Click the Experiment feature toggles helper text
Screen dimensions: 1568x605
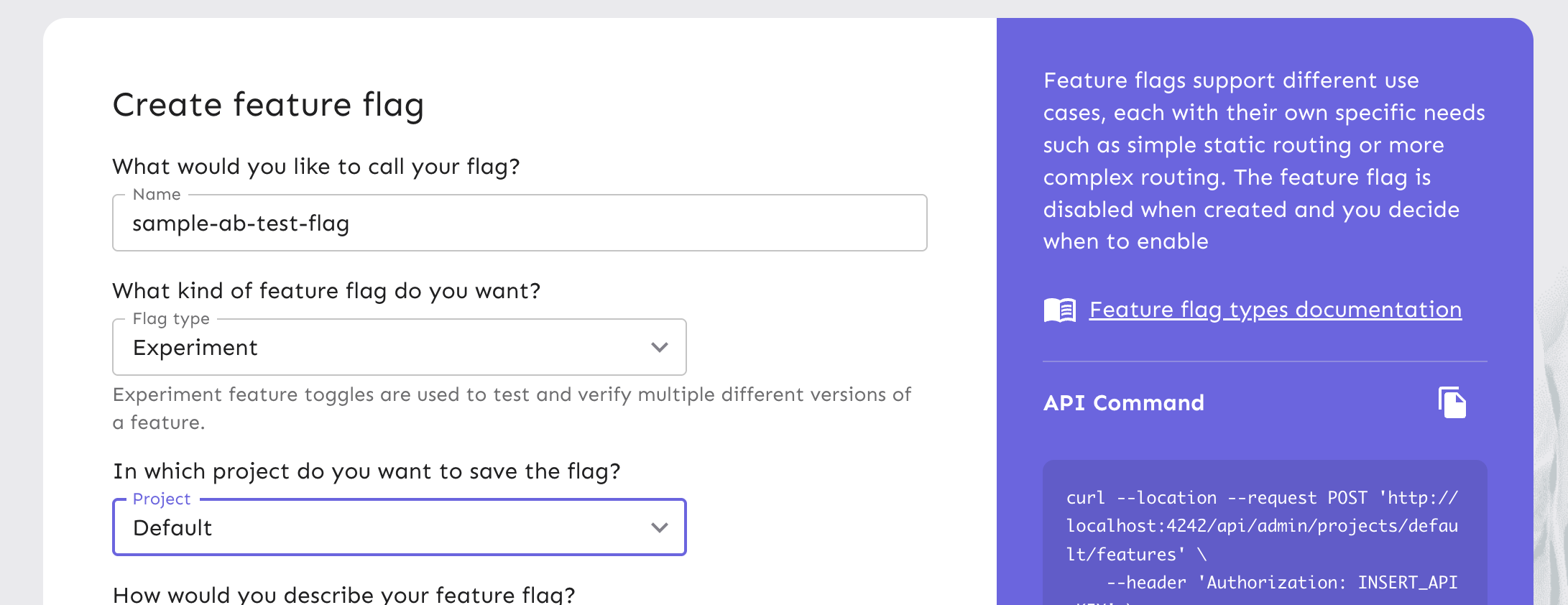511,408
